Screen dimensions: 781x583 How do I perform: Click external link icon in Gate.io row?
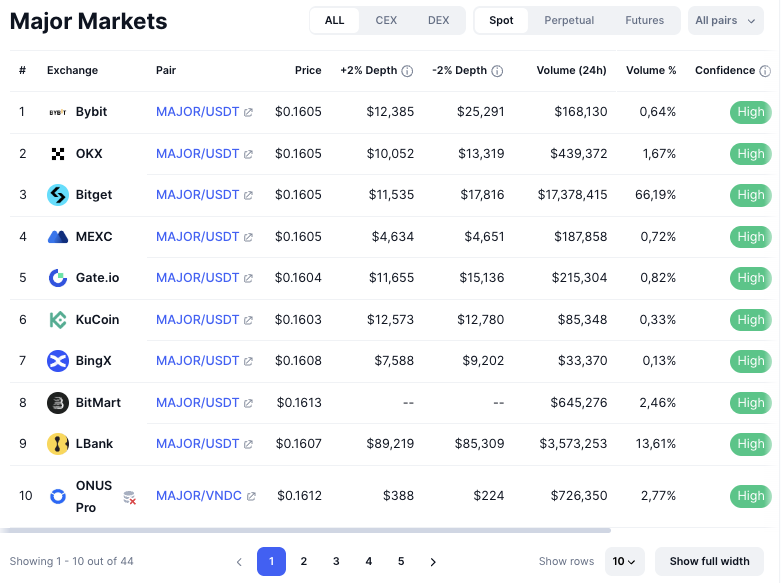tap(248, 279)
